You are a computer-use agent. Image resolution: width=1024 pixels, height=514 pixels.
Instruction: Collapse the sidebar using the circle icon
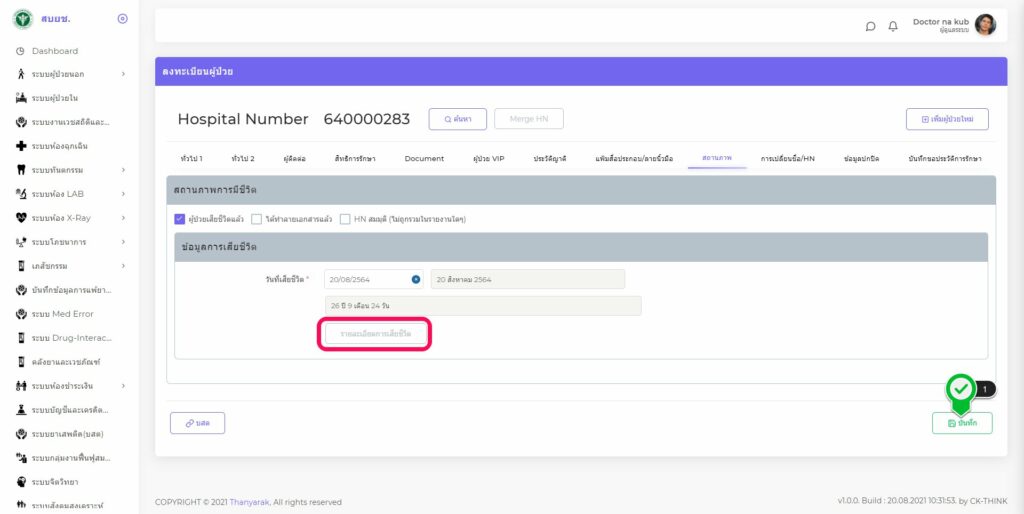122,19
